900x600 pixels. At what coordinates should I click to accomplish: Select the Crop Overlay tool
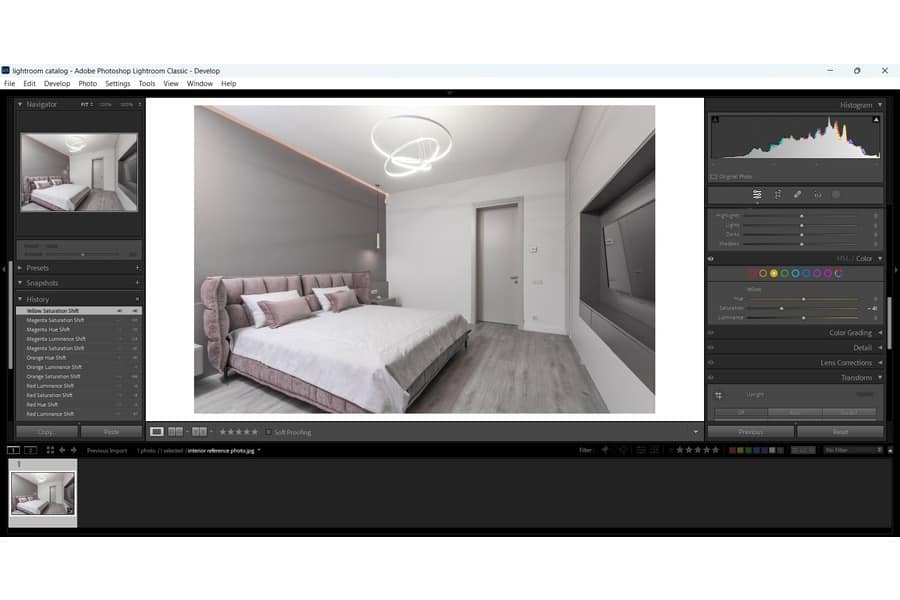click(x=778, y=195)
